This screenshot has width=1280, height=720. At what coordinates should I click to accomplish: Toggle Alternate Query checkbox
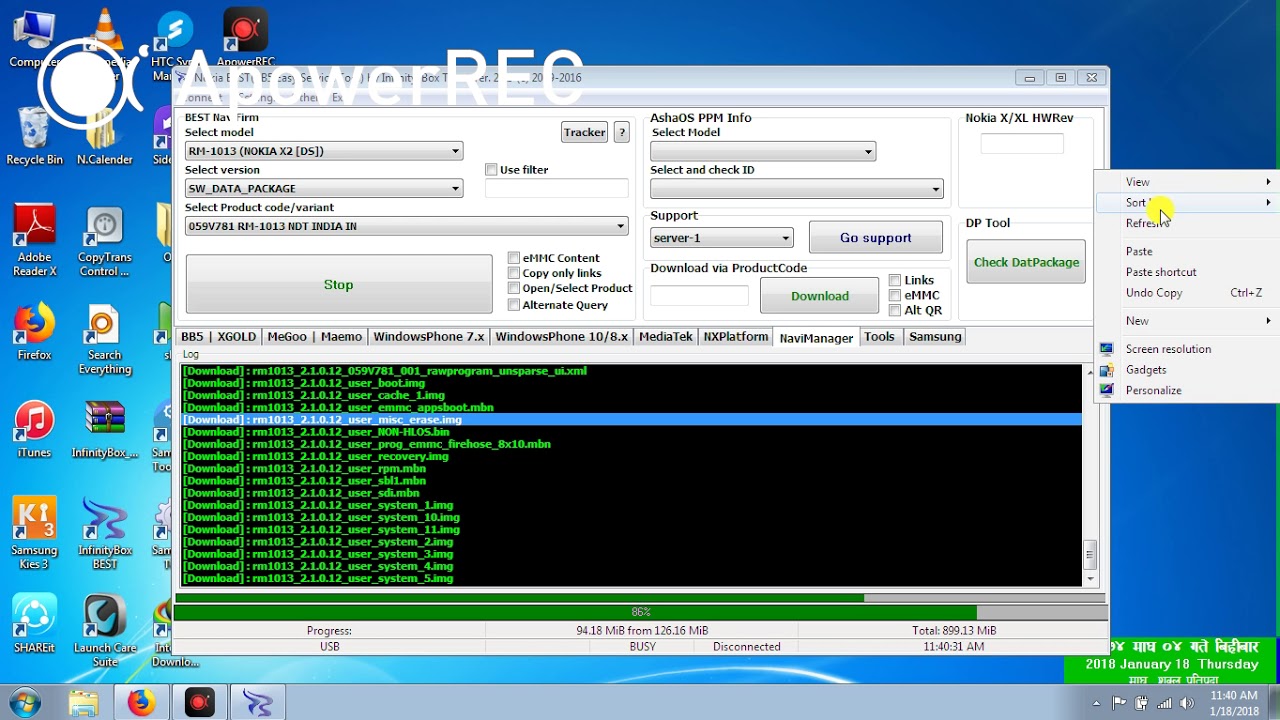tap(514, 305)
